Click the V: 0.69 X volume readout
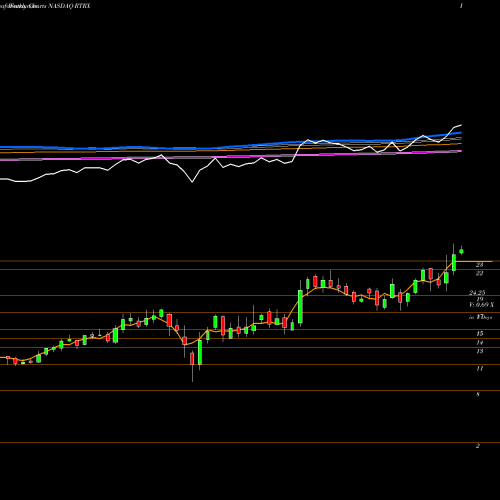This screenshot has width=500, height=500. (481, 305)
